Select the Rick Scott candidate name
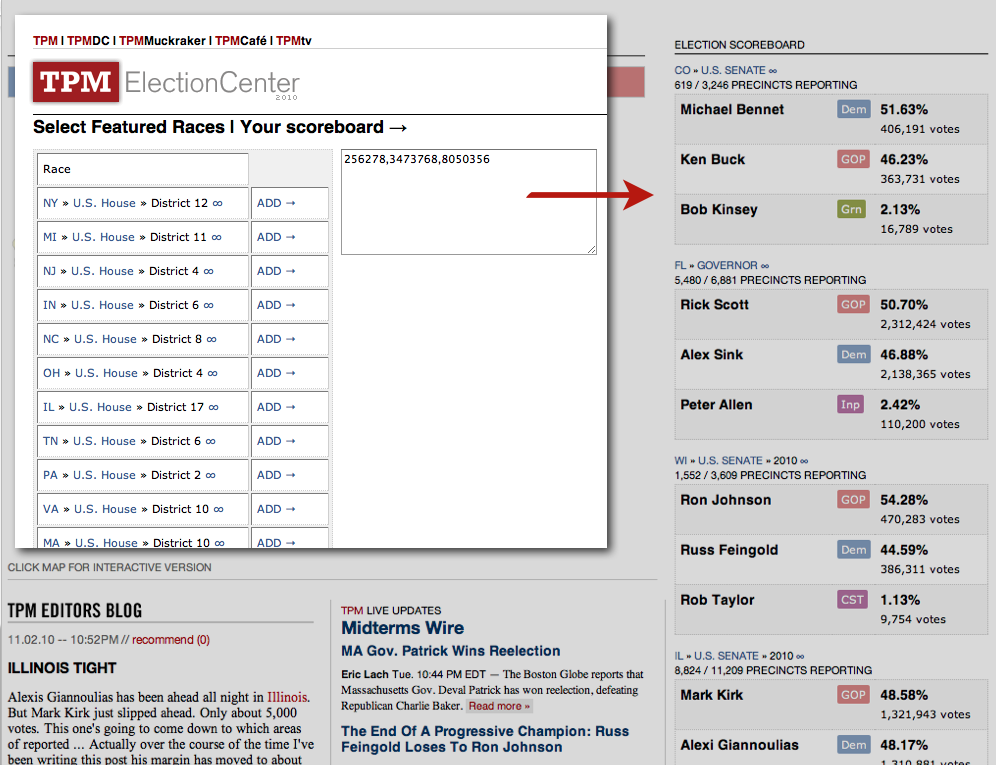This screenshot has height=765, width=996. (714, 304)
